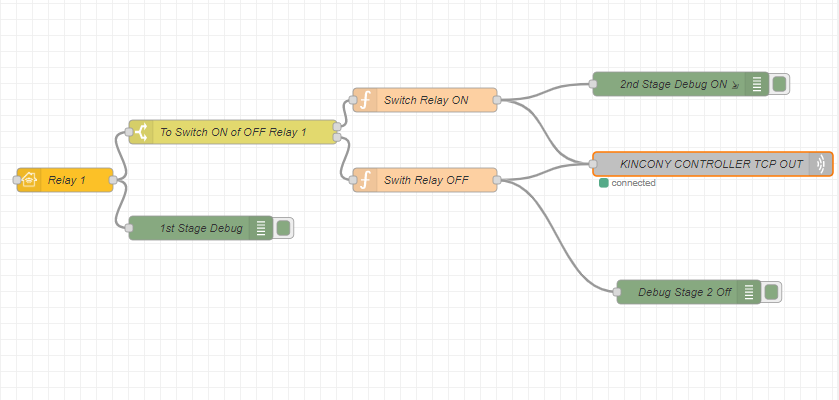
Task: Click the function icon on Switch Relay ON
Action: (365, 100)
